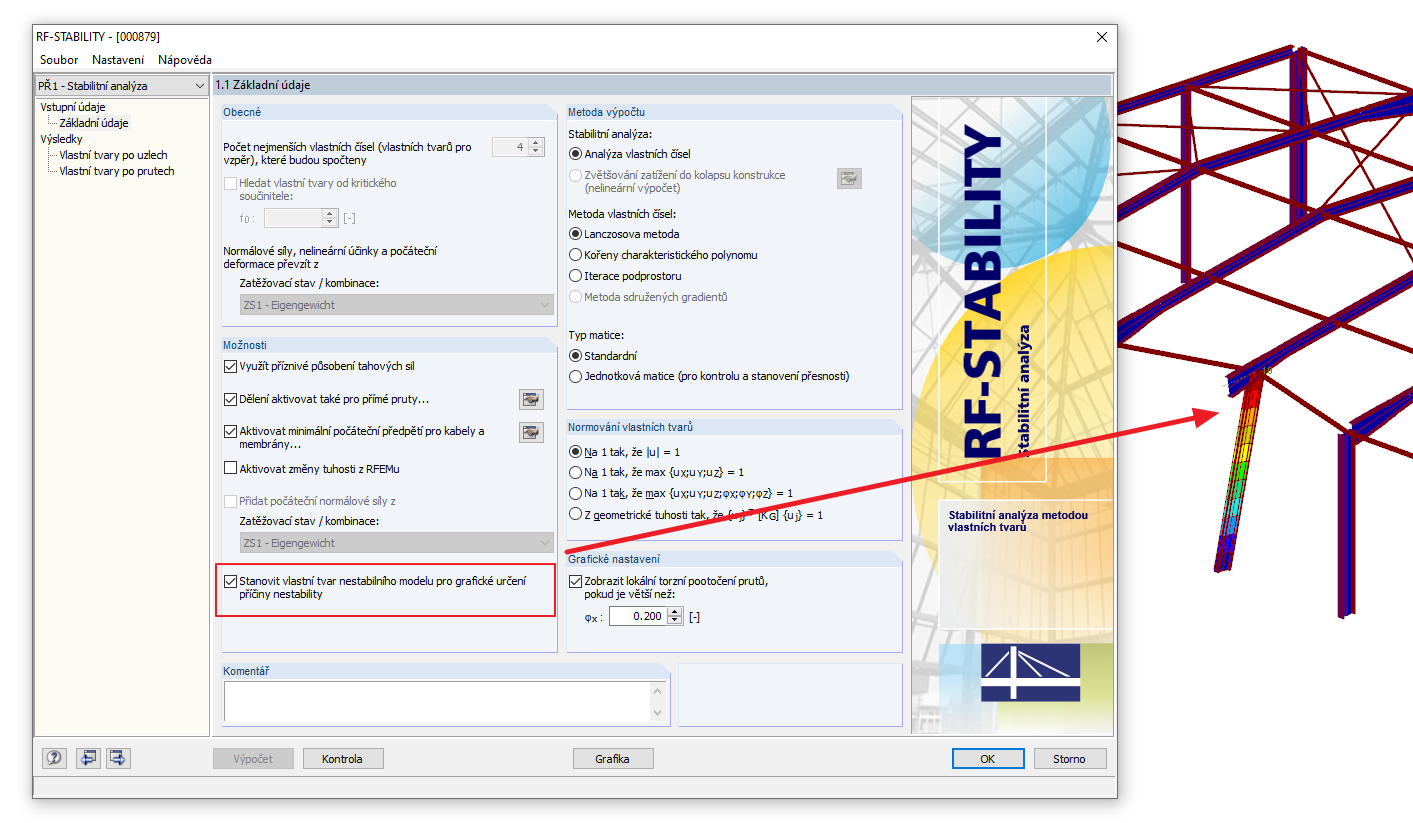
Task: Enable Aktivovat změny tuhosti z RFEMu
Action: (231, 468)
